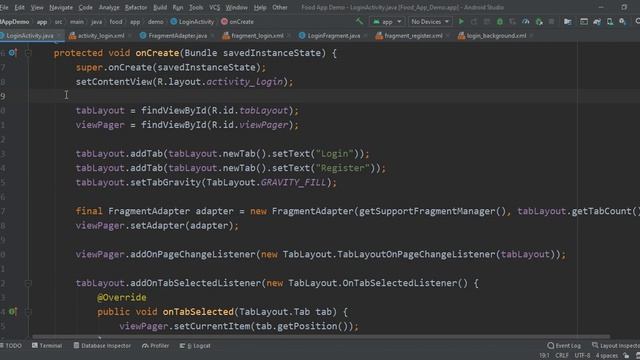The image size is (640, 360).
Task: Open the Other menu
Action: (x=280, y=7)
